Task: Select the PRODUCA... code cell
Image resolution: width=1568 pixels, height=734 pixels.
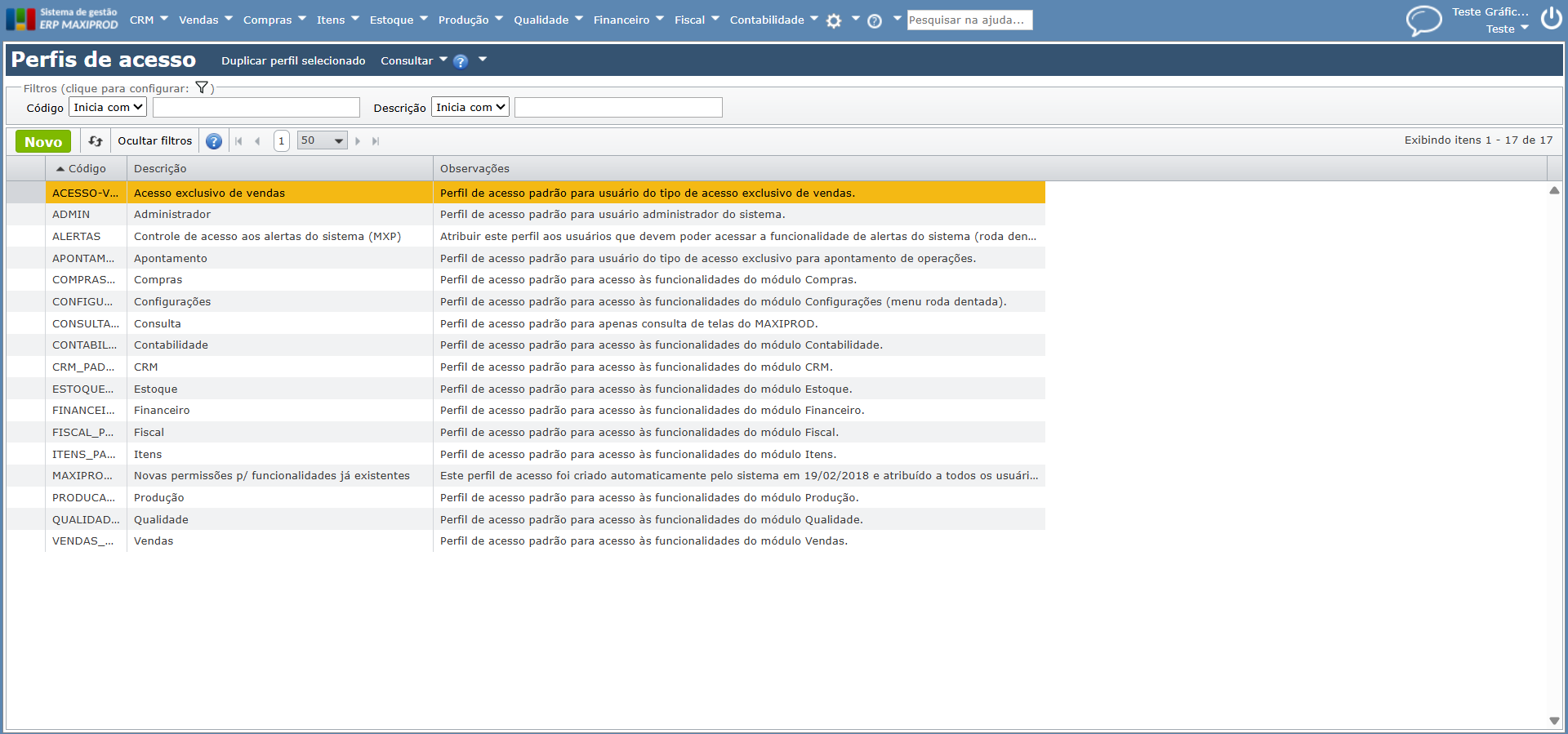Action: coord(86,498)
